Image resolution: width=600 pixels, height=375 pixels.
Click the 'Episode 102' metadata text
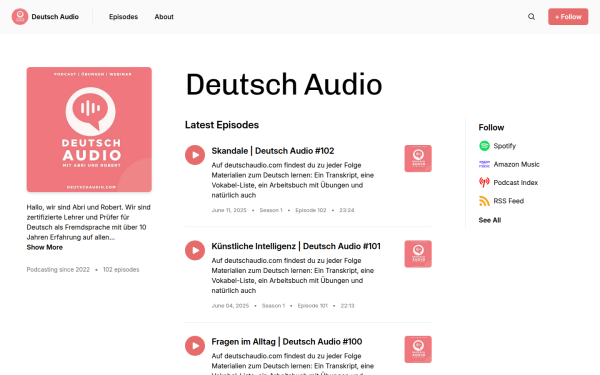click(x=311, y=210)
